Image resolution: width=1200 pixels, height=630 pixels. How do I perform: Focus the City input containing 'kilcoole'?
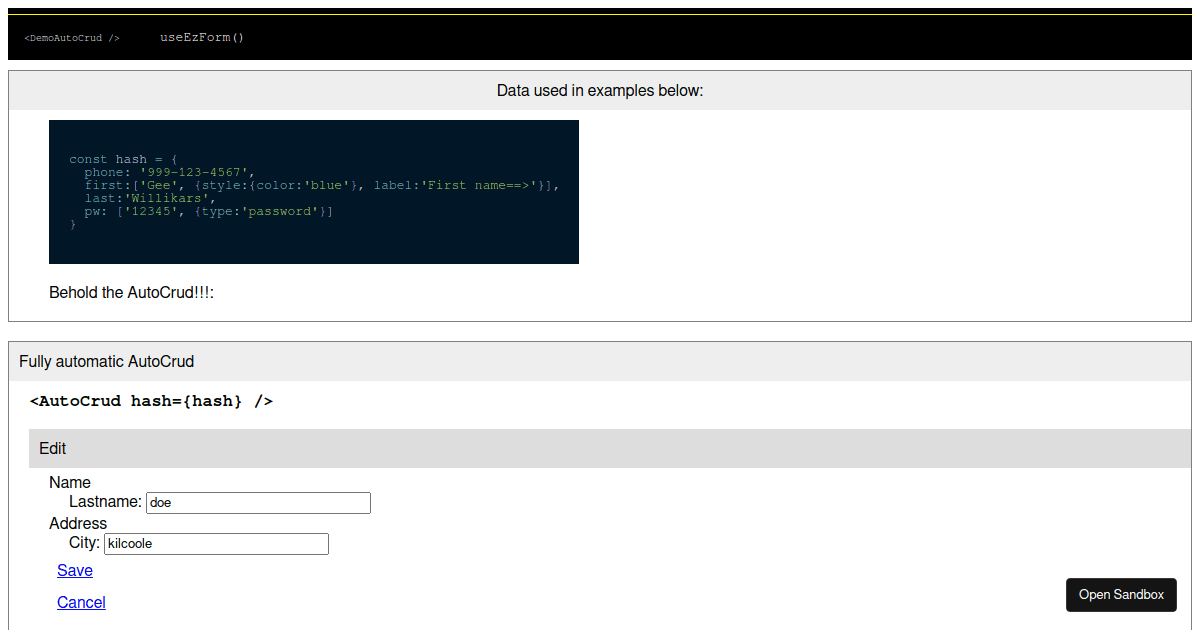[216, 543]
